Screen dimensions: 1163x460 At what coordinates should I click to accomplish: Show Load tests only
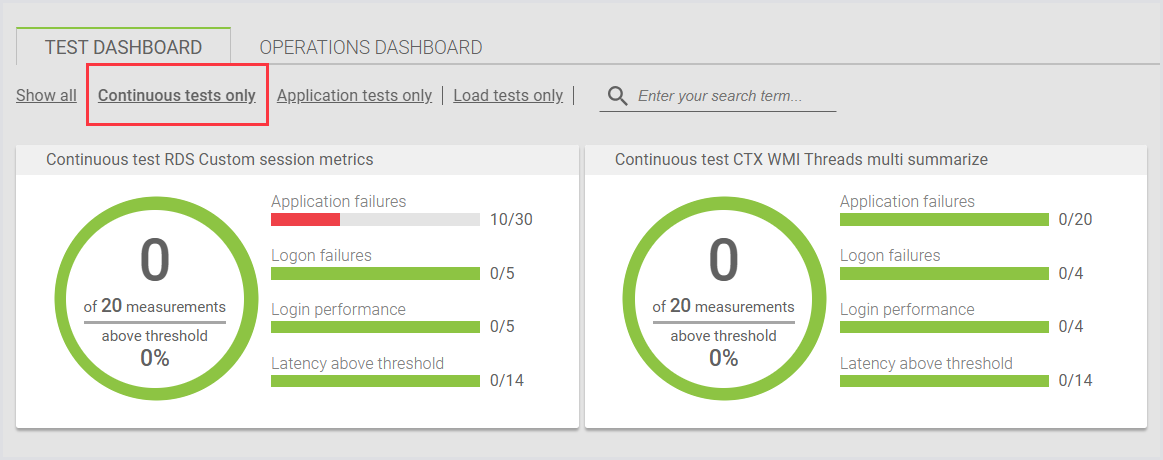point(508,96)
